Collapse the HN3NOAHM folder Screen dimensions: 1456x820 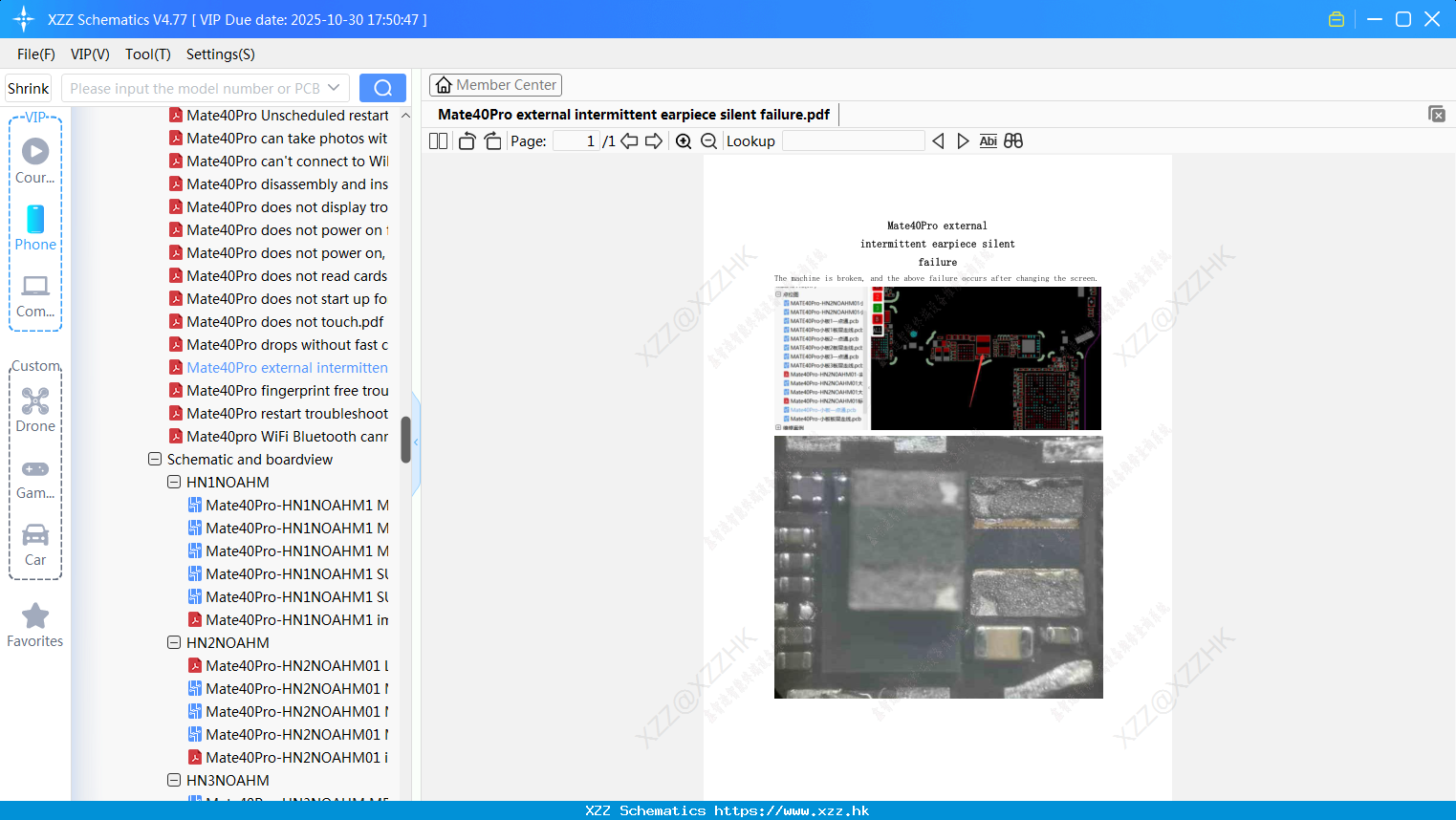[174, 780]
